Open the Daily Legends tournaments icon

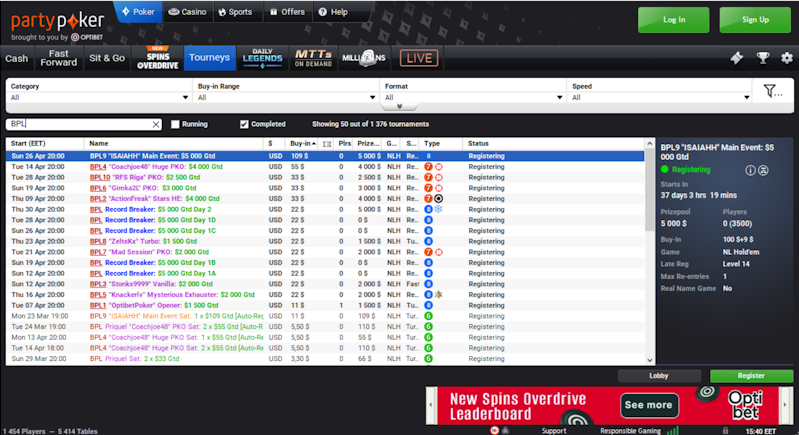pyautogui.click(x=262, y=58)
